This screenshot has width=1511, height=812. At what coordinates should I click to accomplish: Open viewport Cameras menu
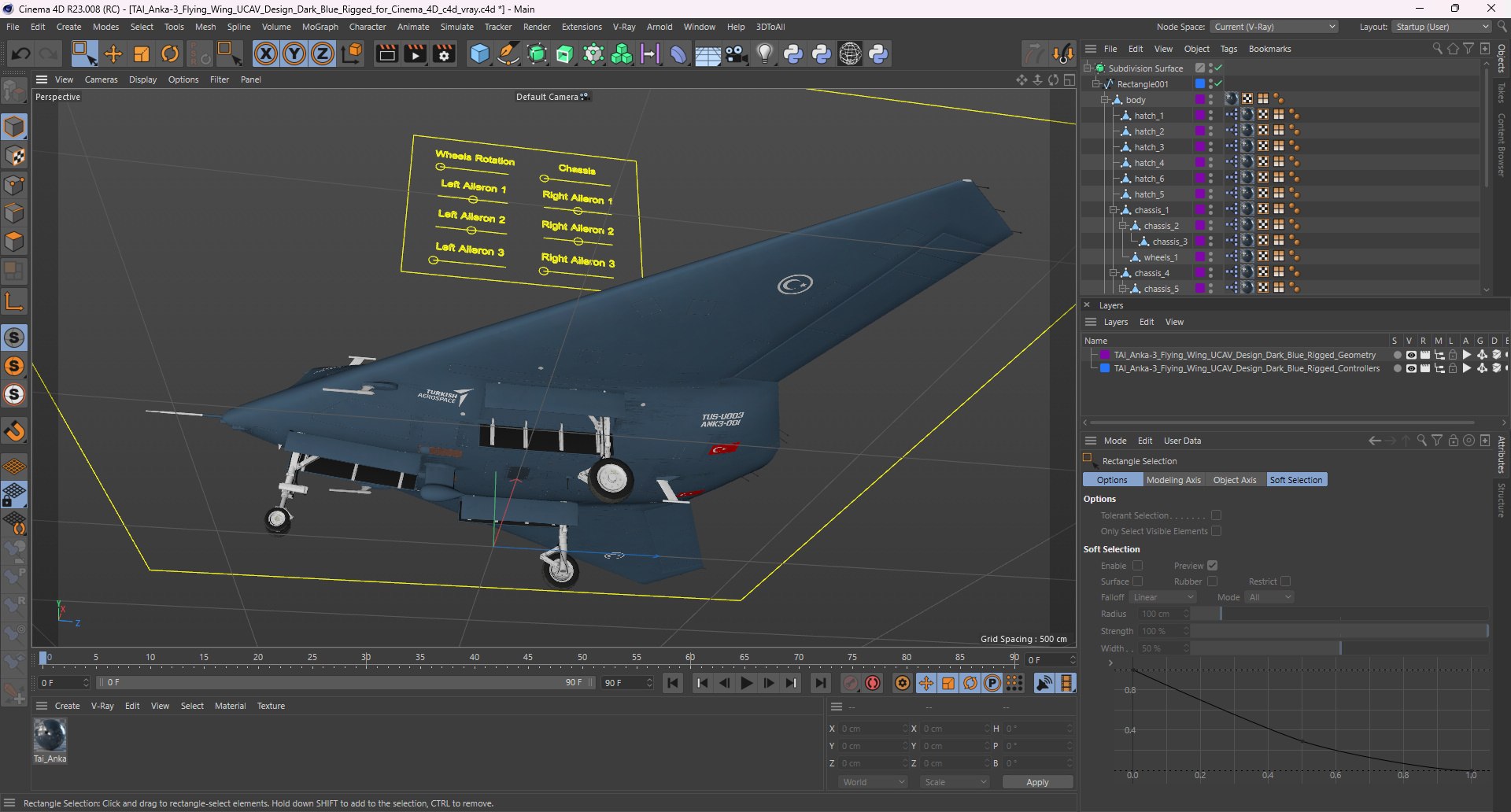(x=101, y=79)
